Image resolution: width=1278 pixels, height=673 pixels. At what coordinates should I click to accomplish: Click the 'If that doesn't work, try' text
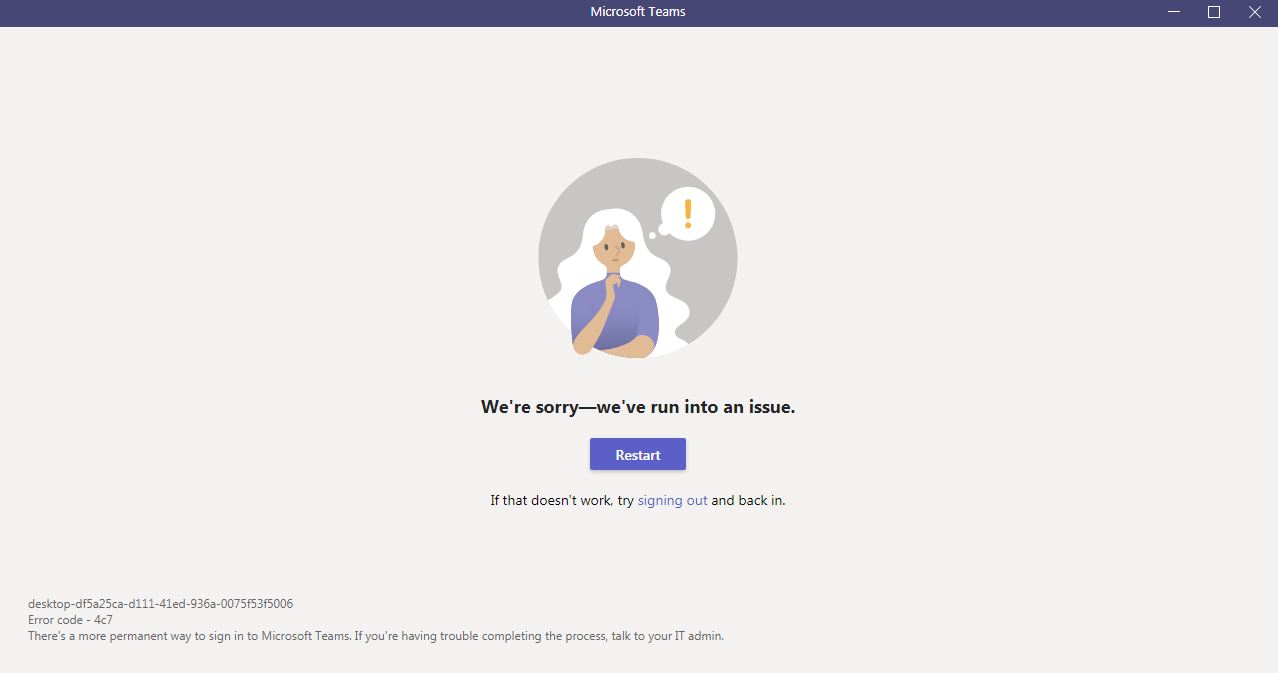tap(562, 500)
